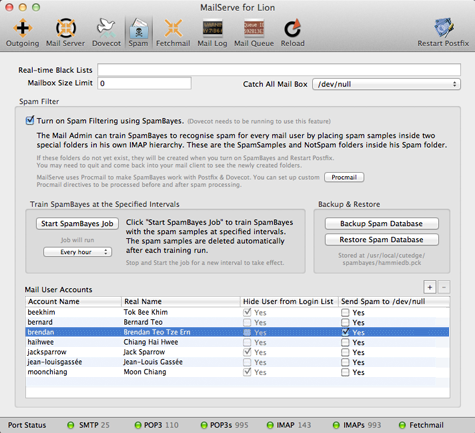Click real name Bernard Teo

[143, 322]
